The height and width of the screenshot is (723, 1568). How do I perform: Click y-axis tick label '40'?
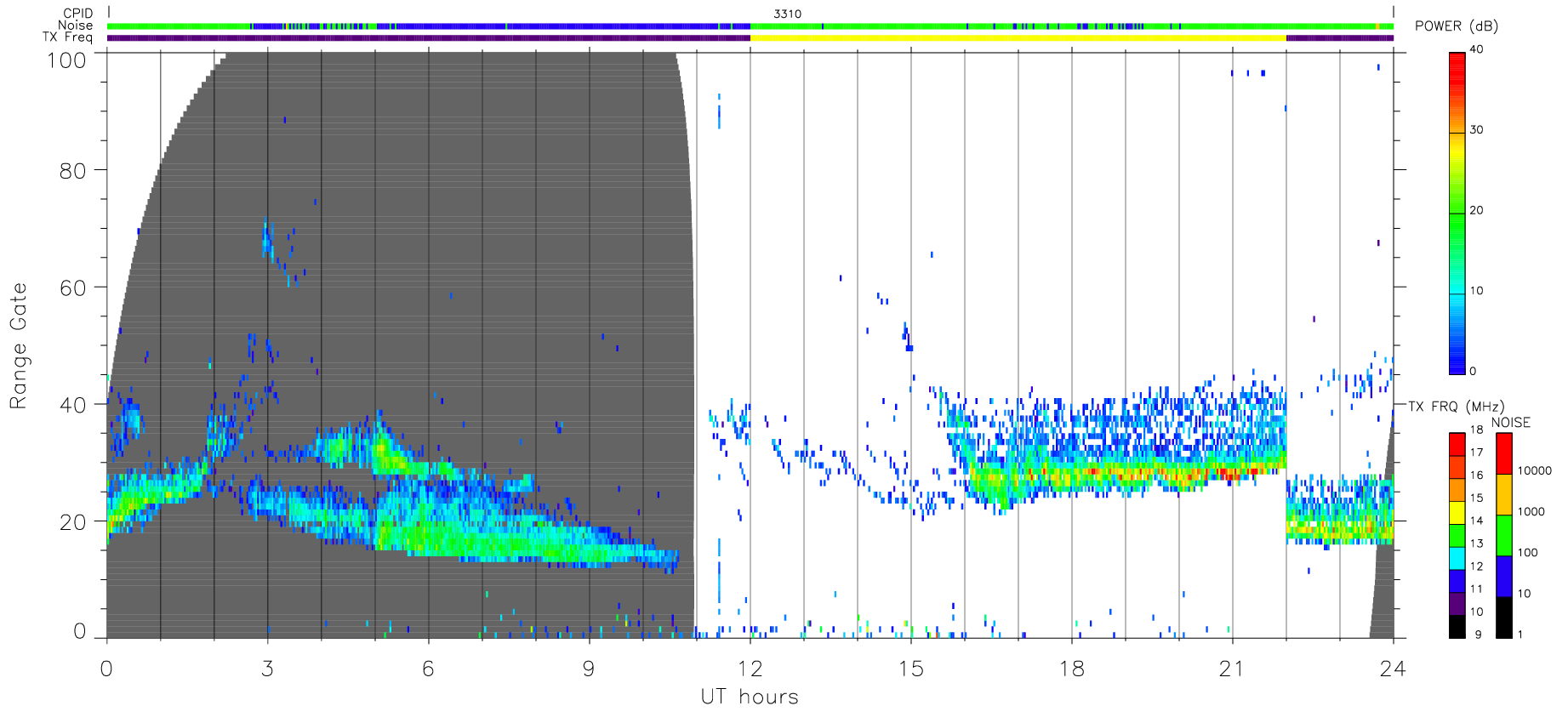coord(73,406)
